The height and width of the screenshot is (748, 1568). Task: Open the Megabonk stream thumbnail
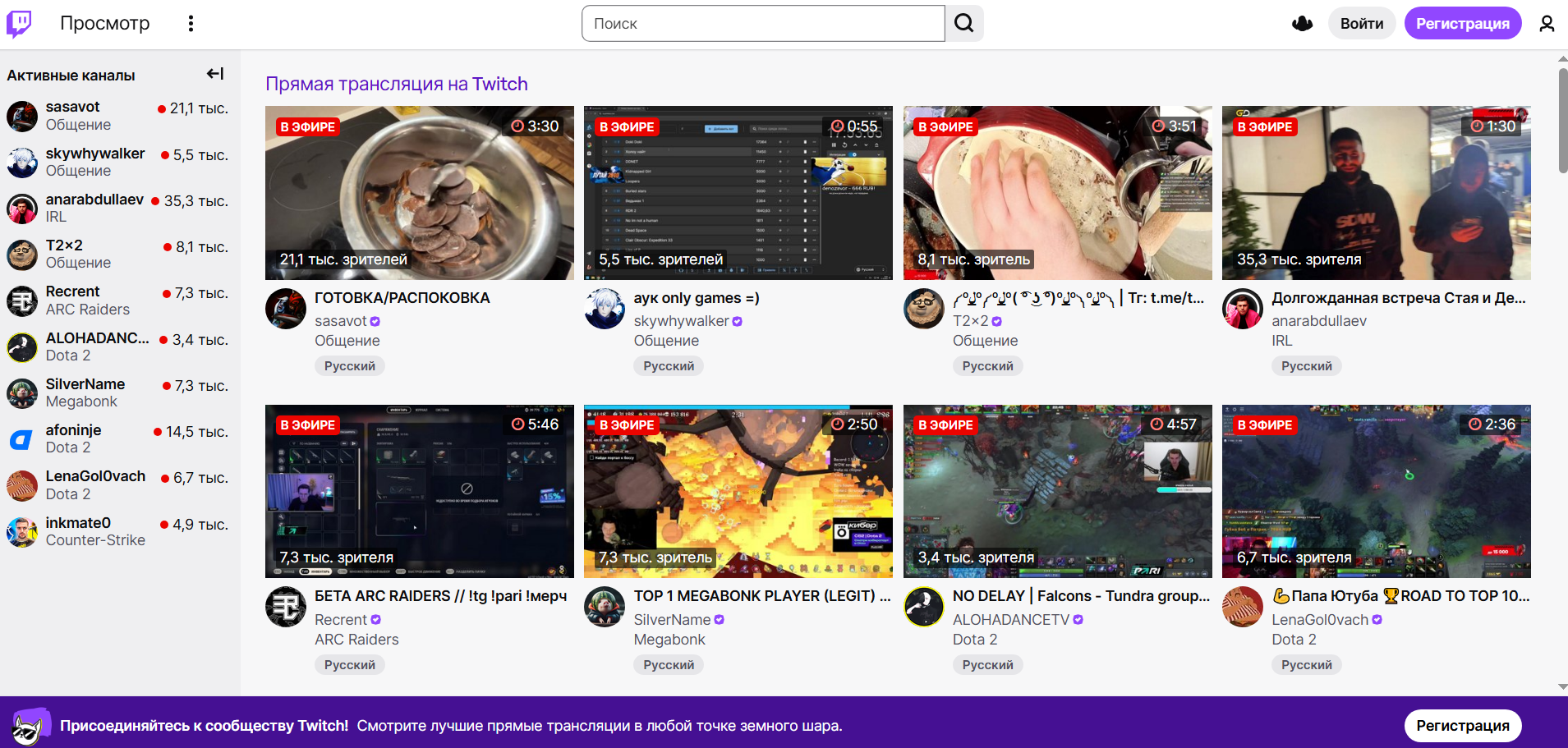tap(738, 491)
